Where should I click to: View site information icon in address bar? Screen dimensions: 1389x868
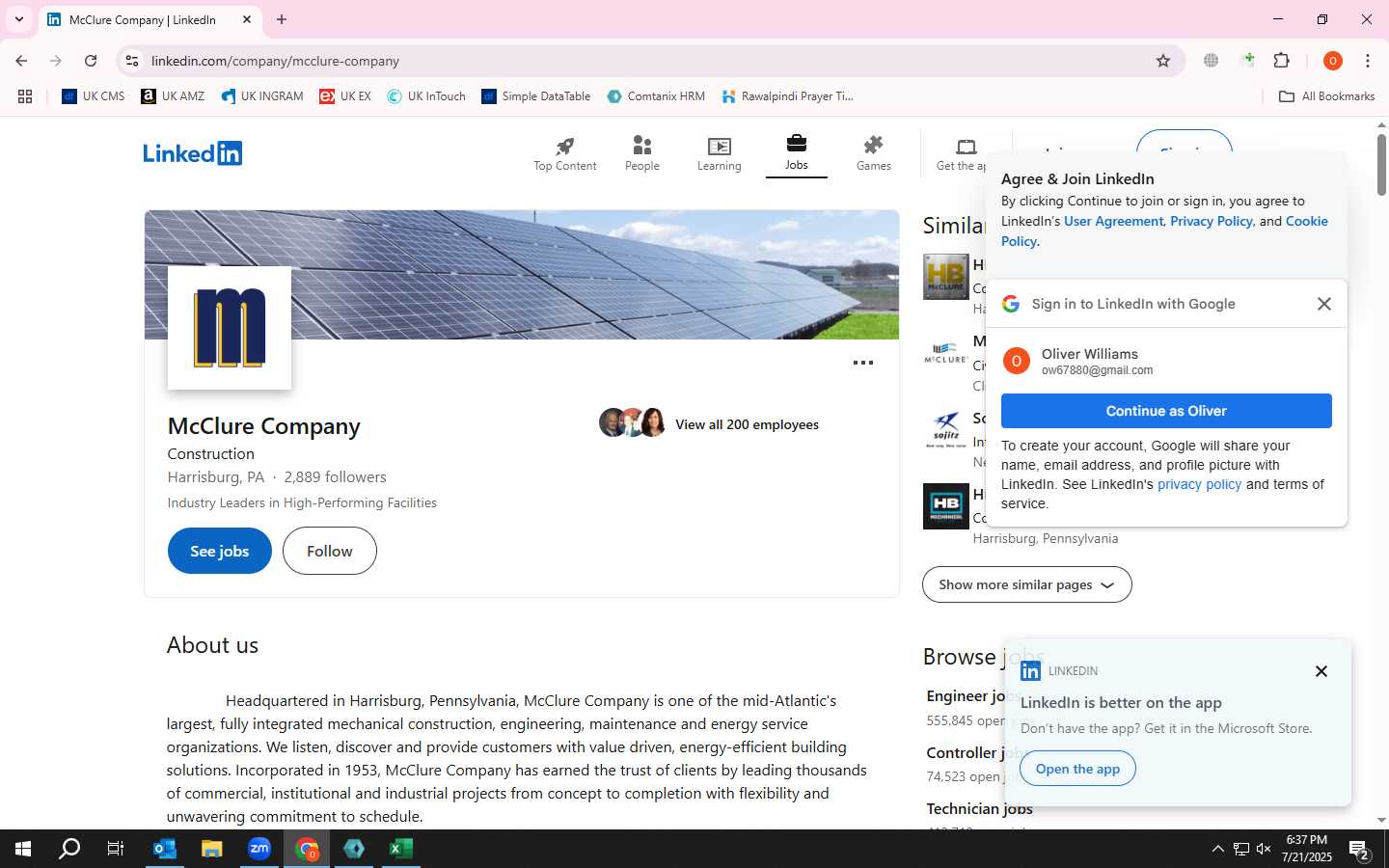pos(132,61)
